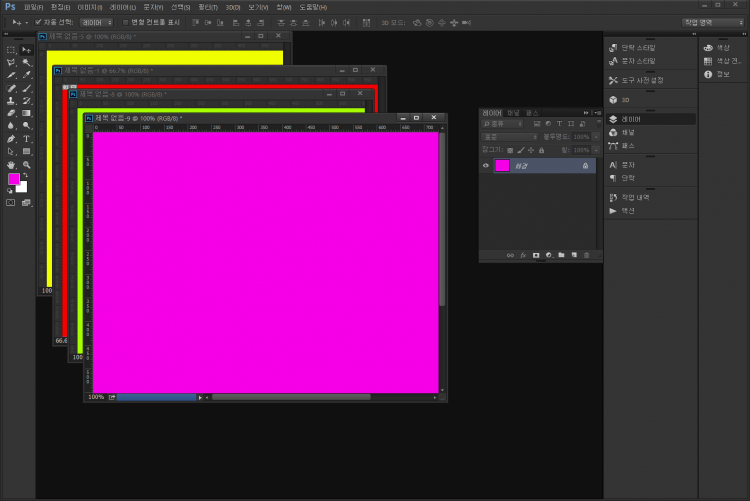Screen dimensions: 750x501
Task: Hide the 배경 layer with eye icon
Action: (486, 166)
